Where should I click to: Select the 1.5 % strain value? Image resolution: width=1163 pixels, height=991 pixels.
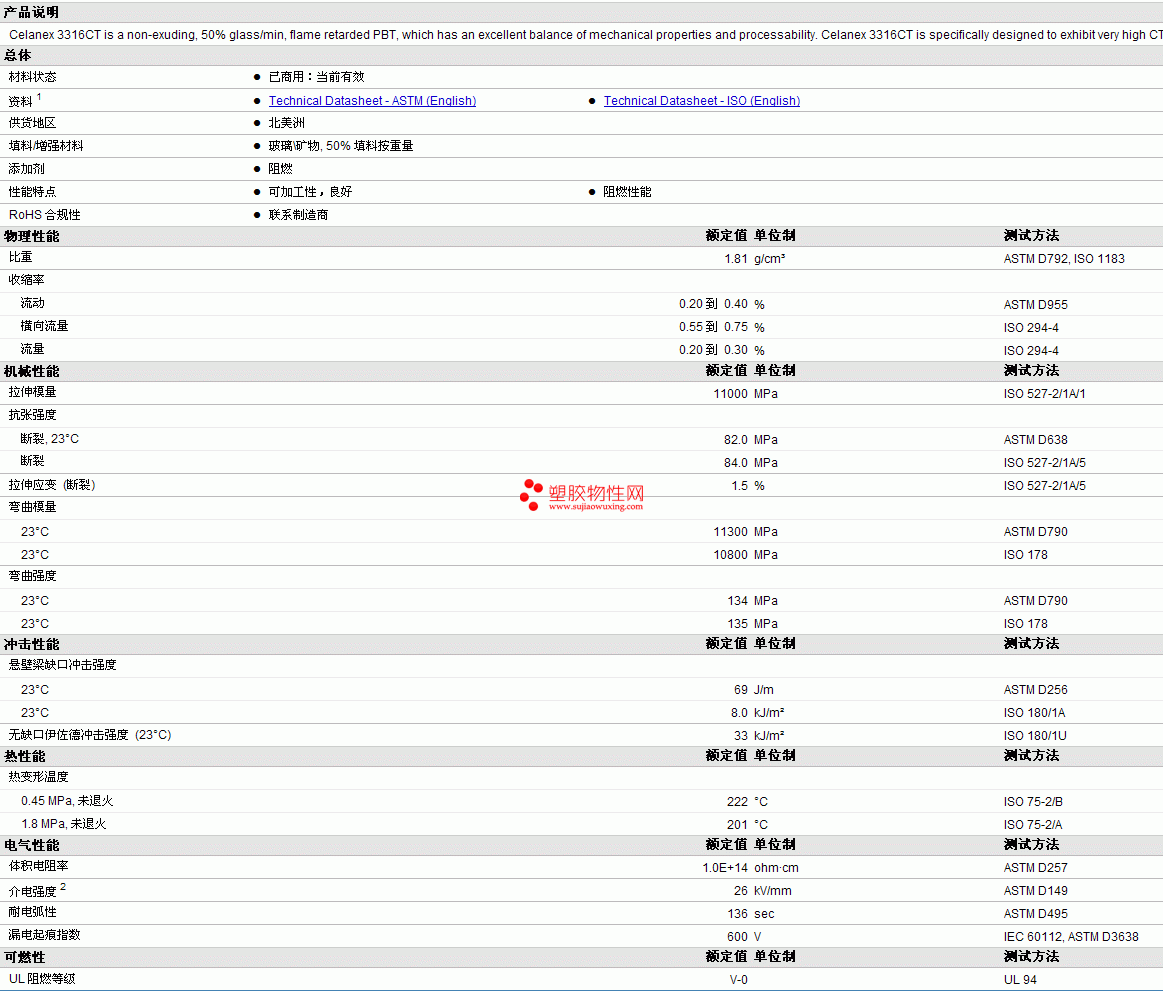point(748,486)
